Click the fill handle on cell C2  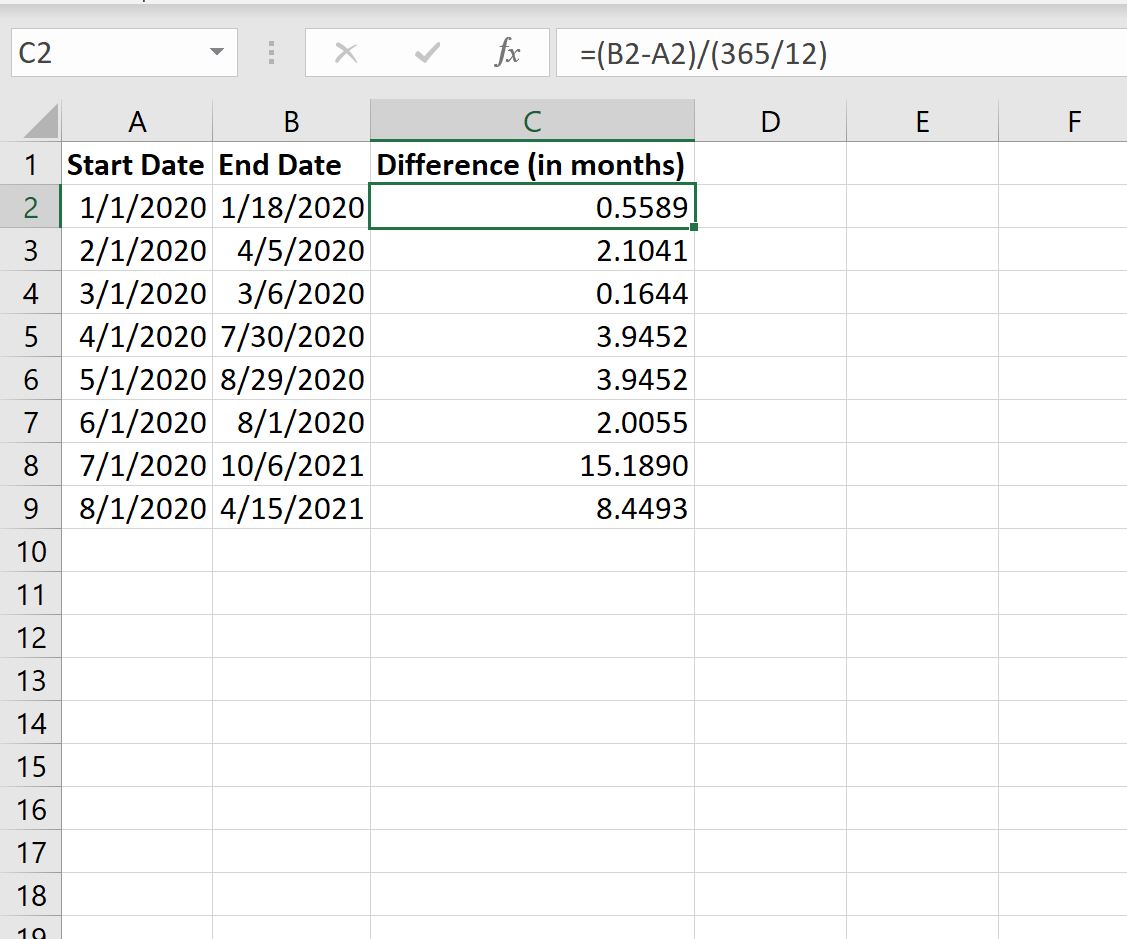(693, 227)
